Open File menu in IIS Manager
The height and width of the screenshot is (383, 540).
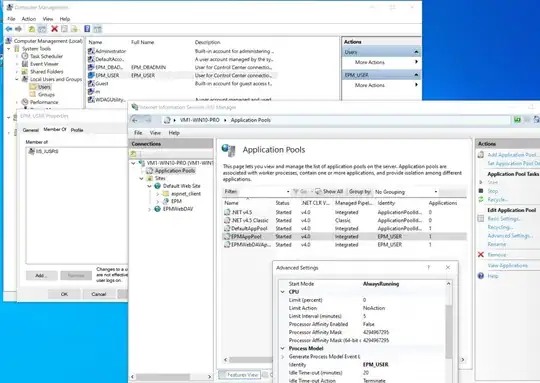pyautogui.click(x=138, y=133)
